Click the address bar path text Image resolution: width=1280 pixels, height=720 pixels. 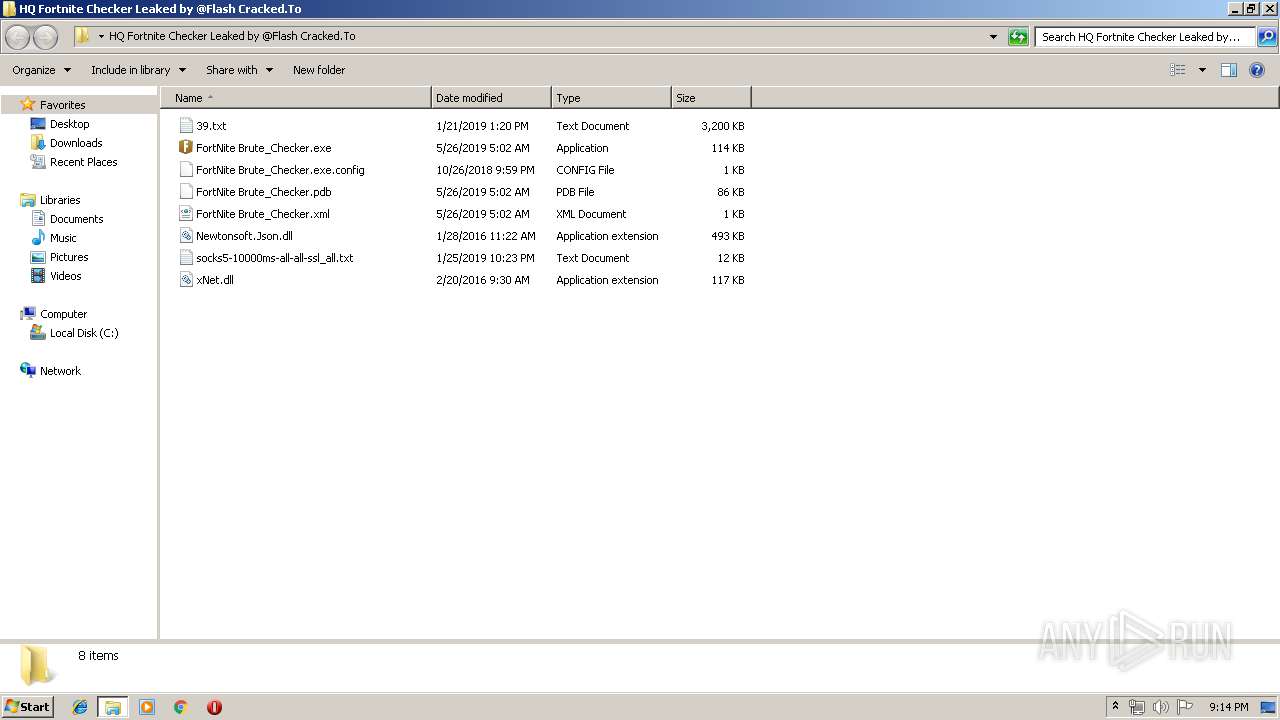[232, 36]
